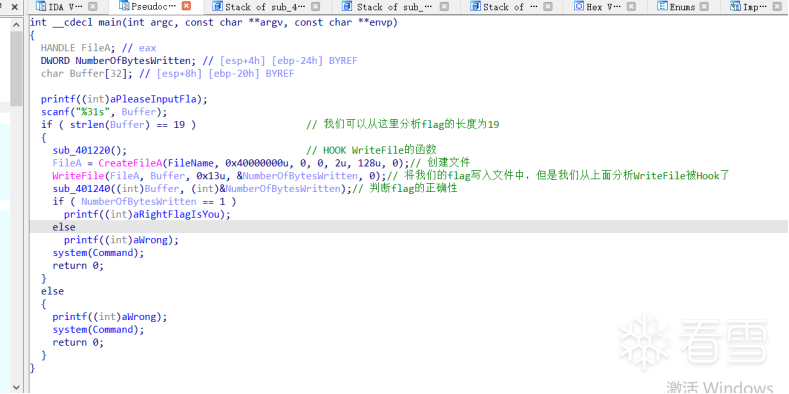The image size is (789, 394).
Task: Click the scanf function call
Action: pos(55,112)
